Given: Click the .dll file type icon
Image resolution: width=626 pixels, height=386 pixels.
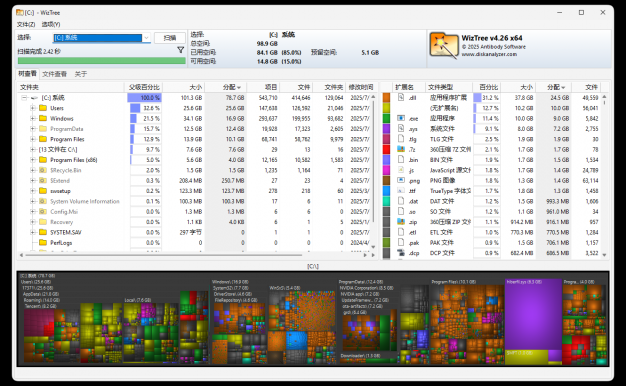Looking at the screenshot, I should pyautogui.click(x=401, y=97).
